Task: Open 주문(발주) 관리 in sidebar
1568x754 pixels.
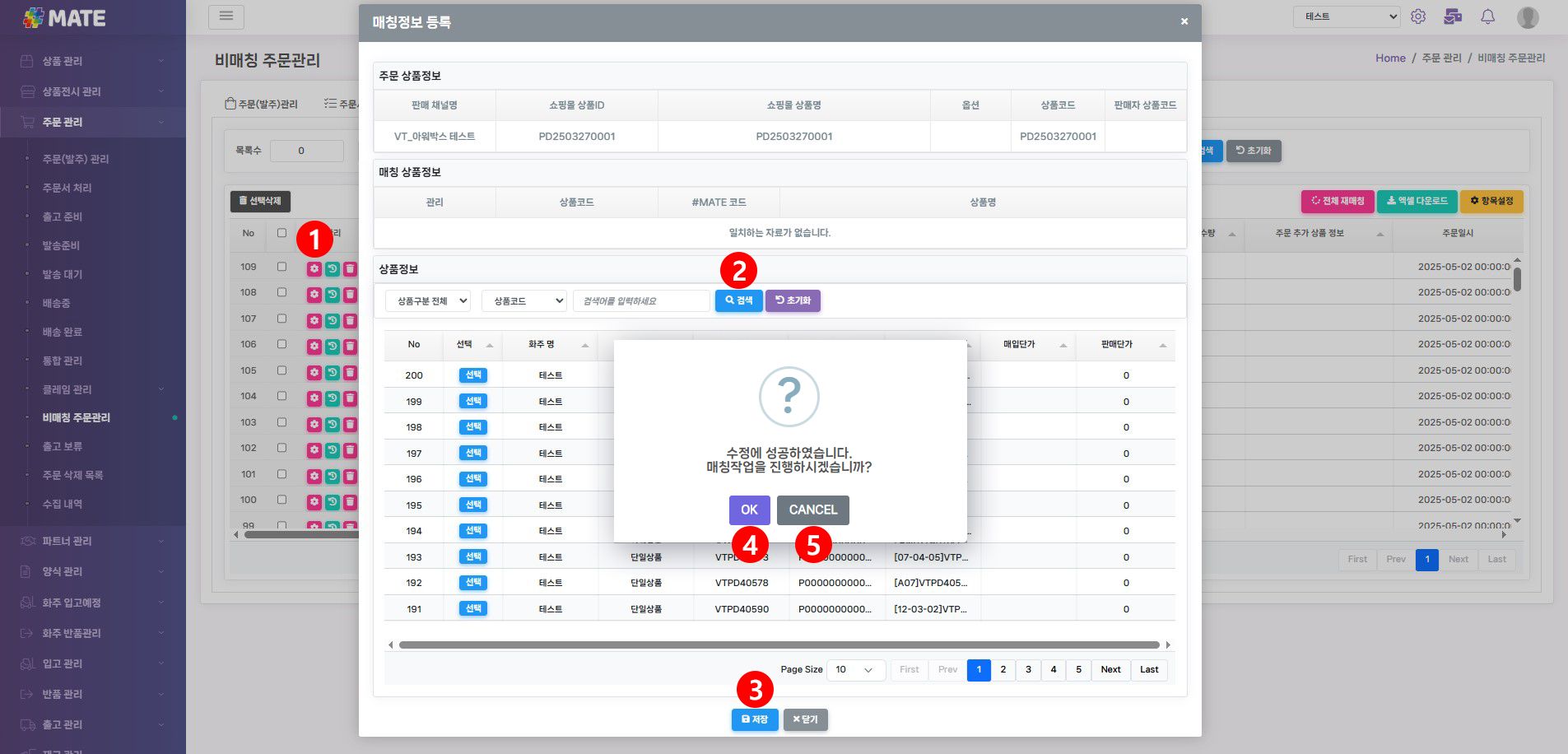Action: click(x=76, y=159)
